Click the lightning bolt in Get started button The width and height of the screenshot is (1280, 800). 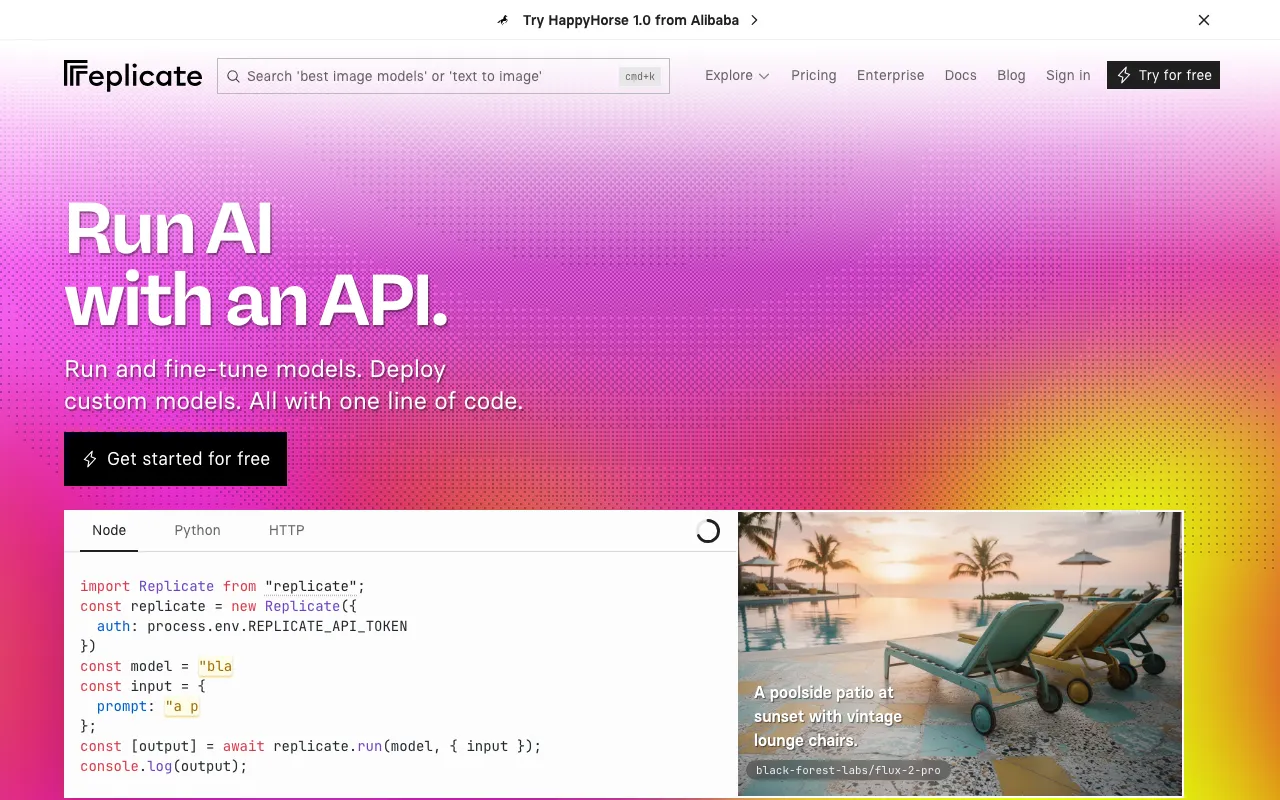click(x=90, y=459)
